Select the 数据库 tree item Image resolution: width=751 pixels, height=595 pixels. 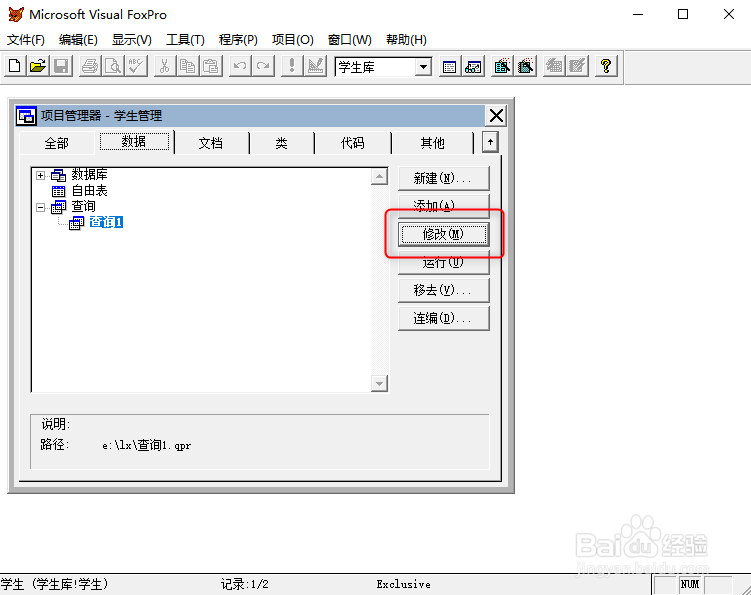click(x=89, y=174)
